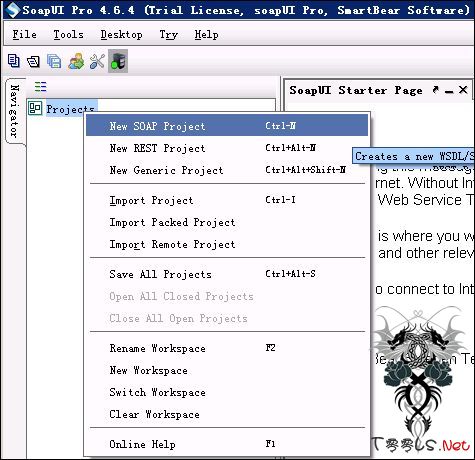The height and width of the screenshot is (460, 475).
Task: Click the green list icon above Projects
Action: coord(41,87)
